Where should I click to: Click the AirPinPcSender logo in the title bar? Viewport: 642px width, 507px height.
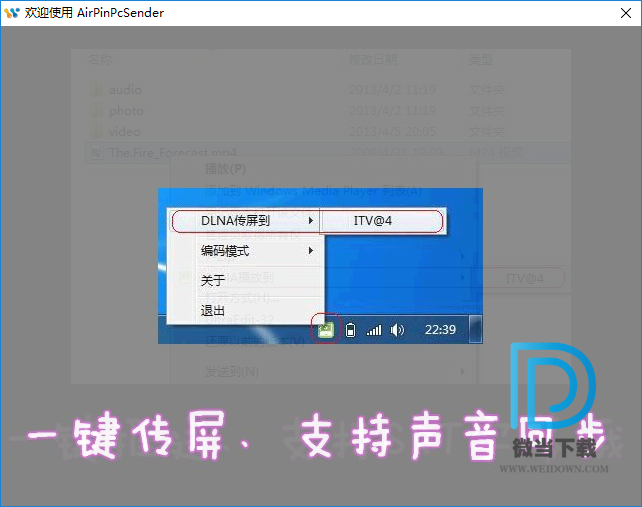click(12, 13)
